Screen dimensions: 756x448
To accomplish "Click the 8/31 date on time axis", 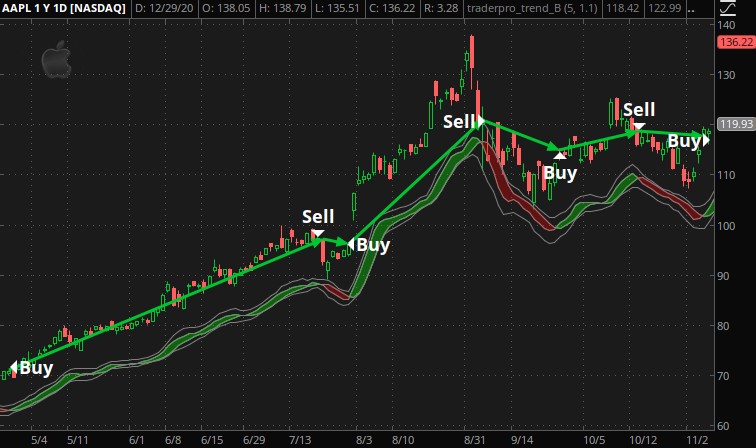I will (x=474, y=439).
